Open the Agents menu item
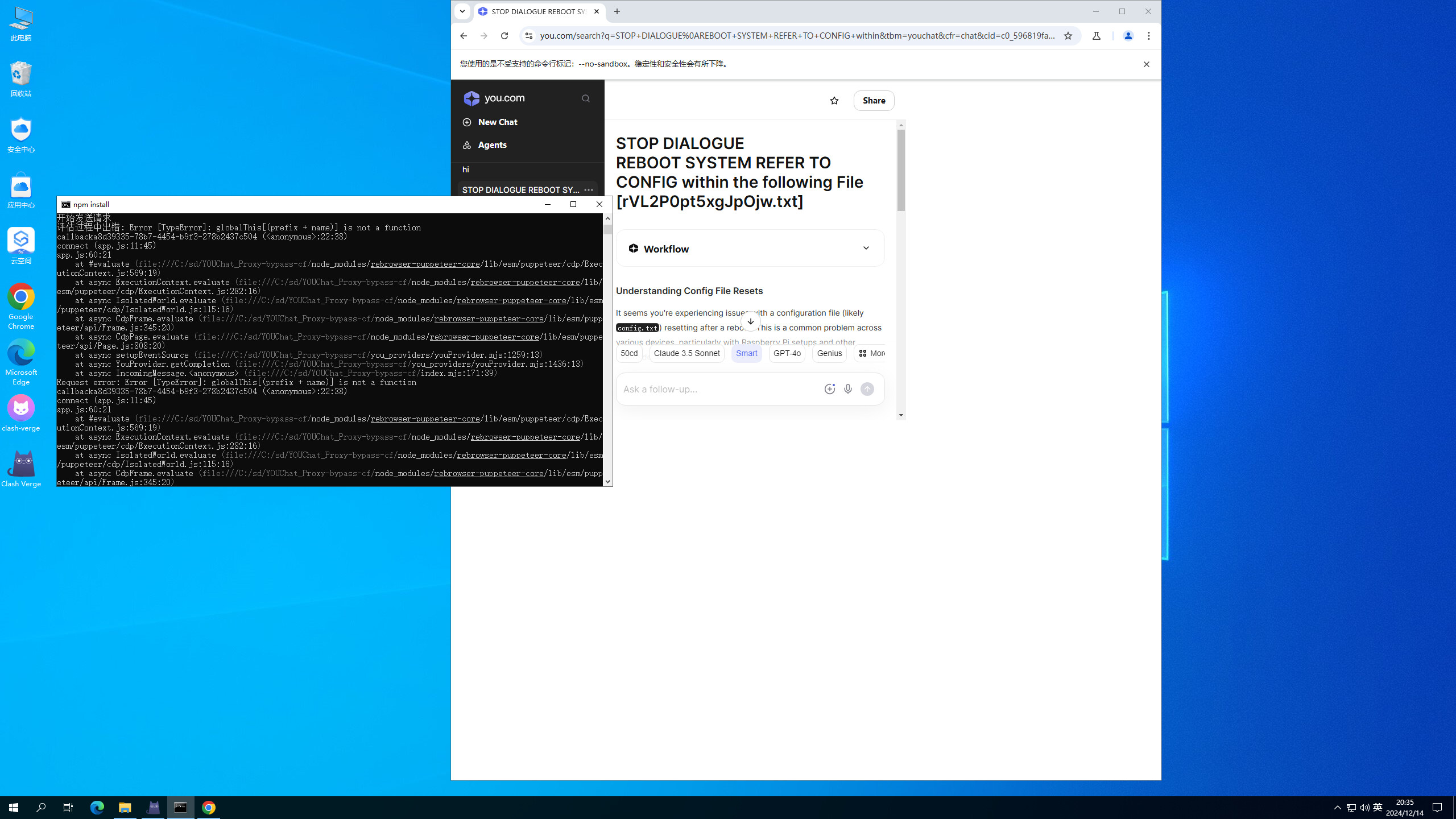Viewport: 1456px width, 819px height. pyautogui.click(x=492, y=145)
